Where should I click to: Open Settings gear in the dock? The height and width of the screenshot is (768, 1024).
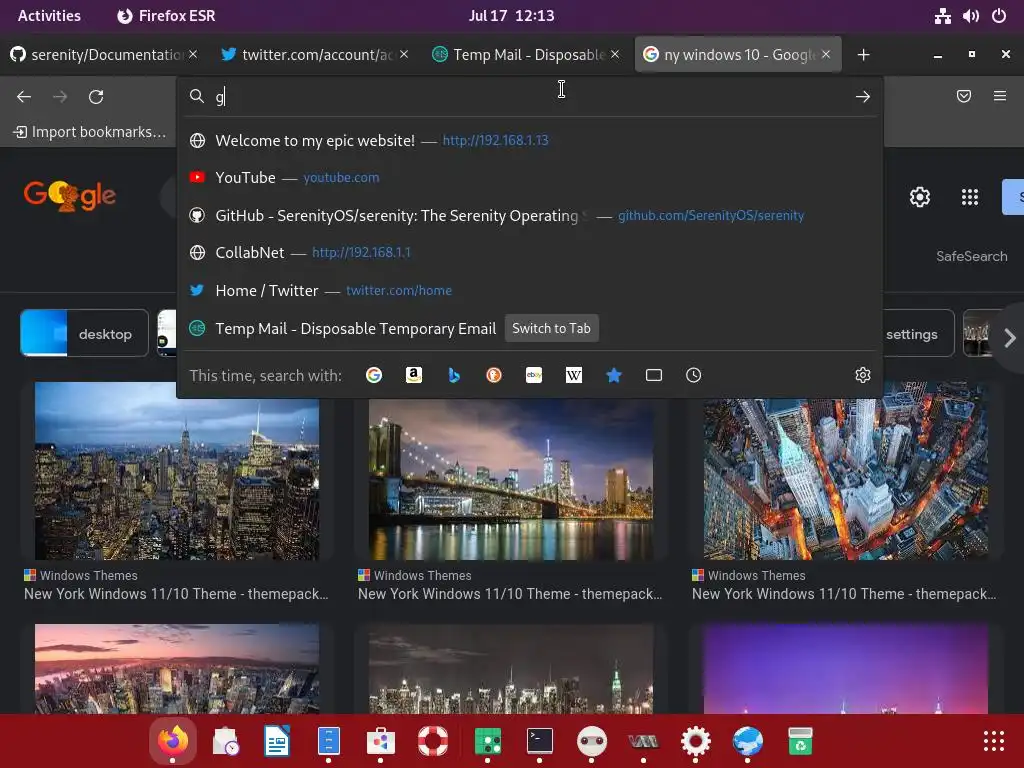tap(696, 741)
